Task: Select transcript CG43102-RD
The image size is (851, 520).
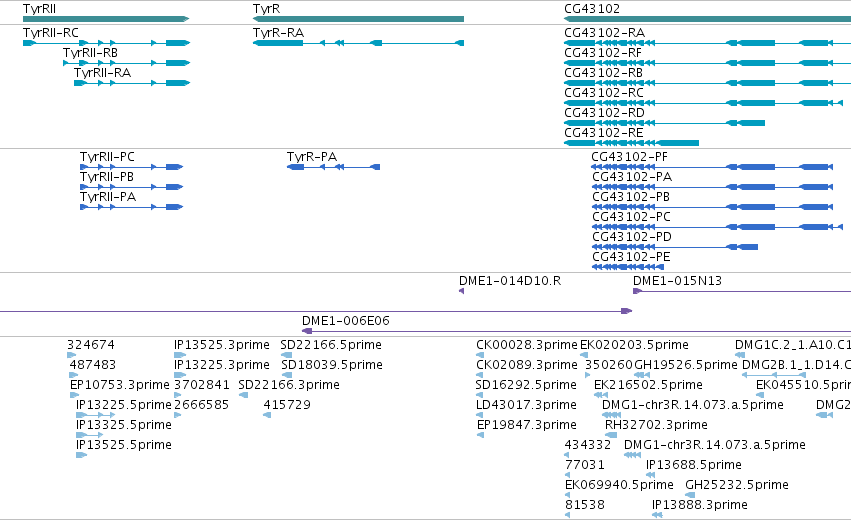Action: pyautogui.click(x=664, y=123)
